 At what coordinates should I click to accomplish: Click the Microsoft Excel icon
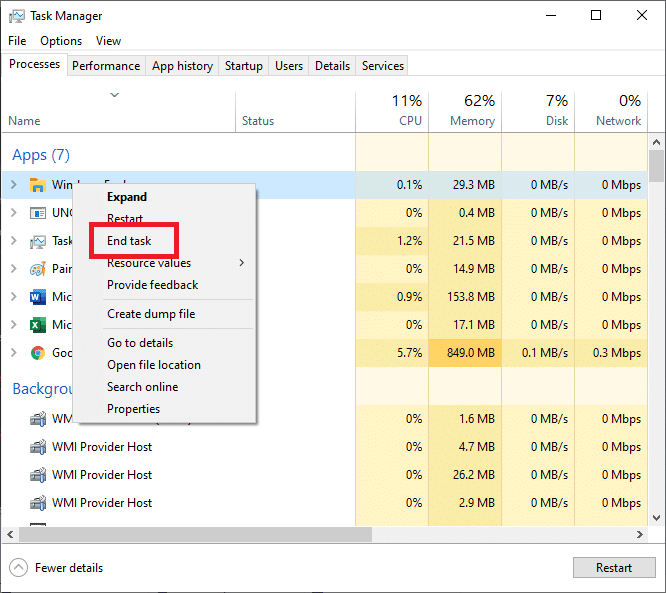(x=38, y=325)
